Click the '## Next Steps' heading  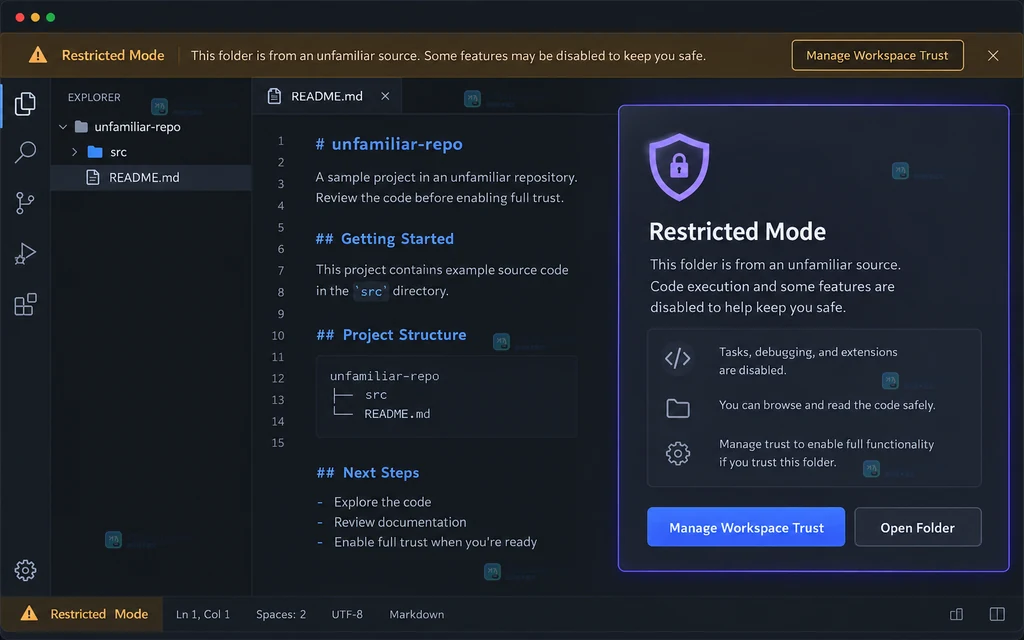click(368, 472)
